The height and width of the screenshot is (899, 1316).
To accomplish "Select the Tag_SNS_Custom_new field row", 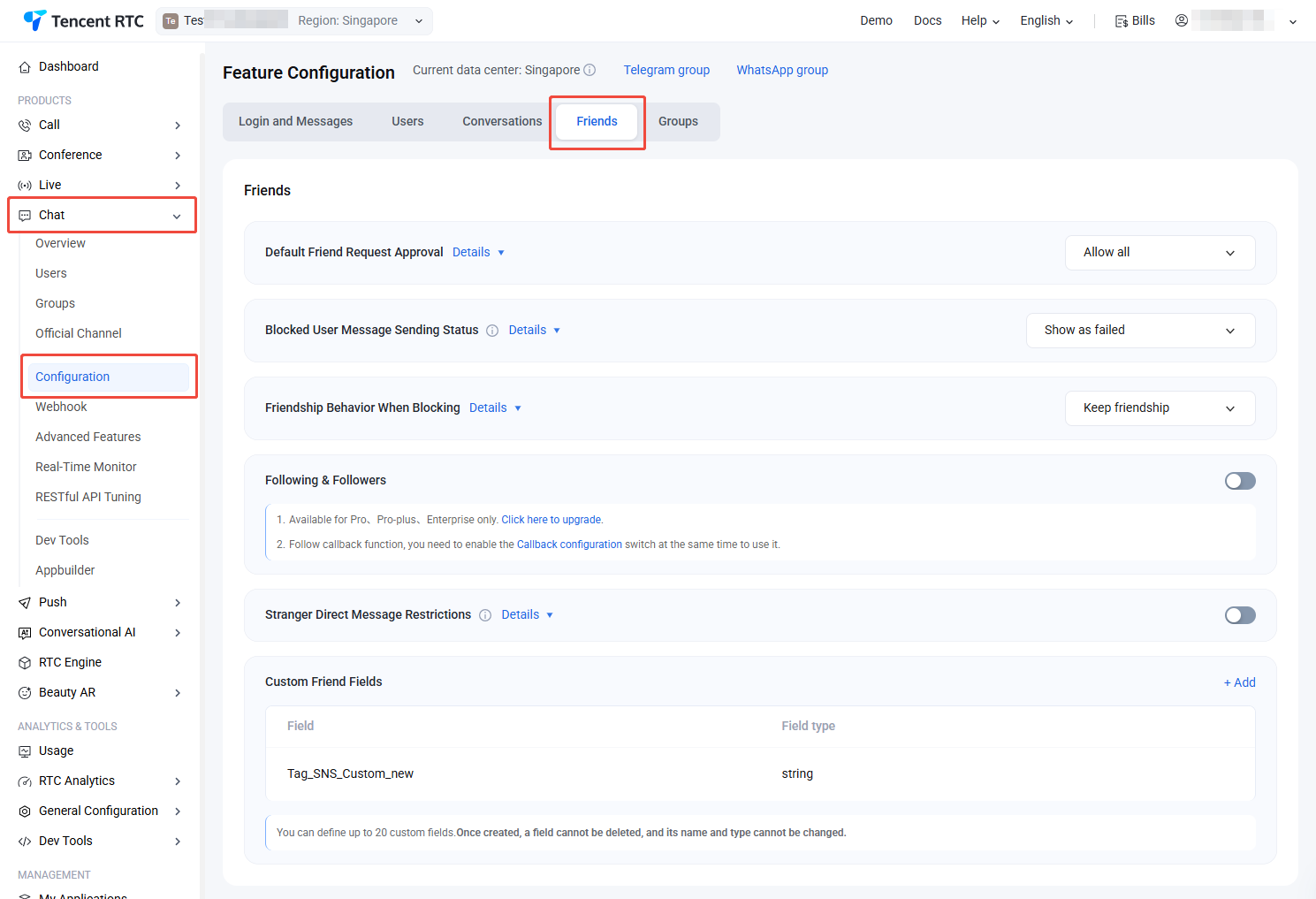I will click(760, 774).
